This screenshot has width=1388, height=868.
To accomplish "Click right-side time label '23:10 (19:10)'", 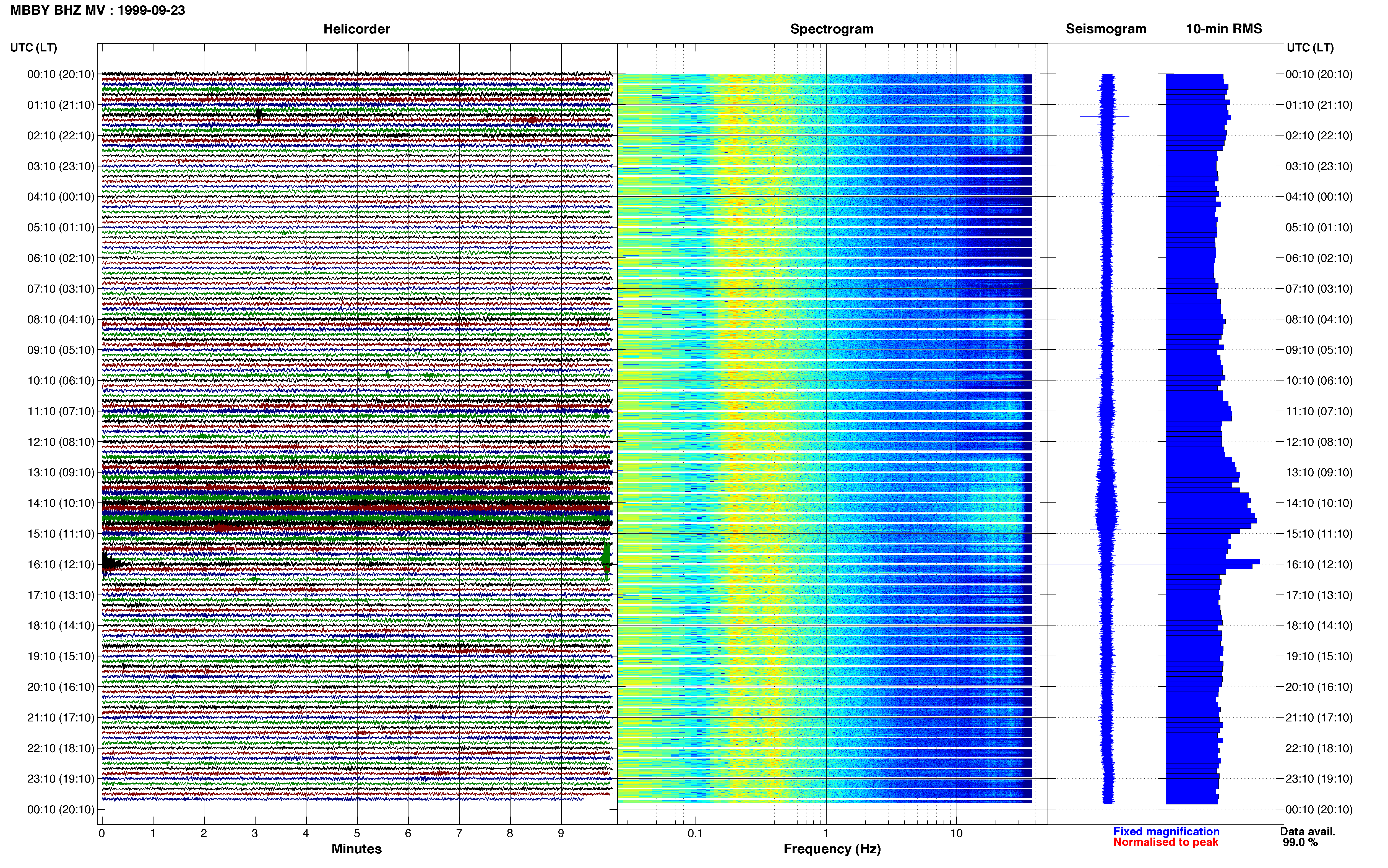I will tap(1319, 779).
